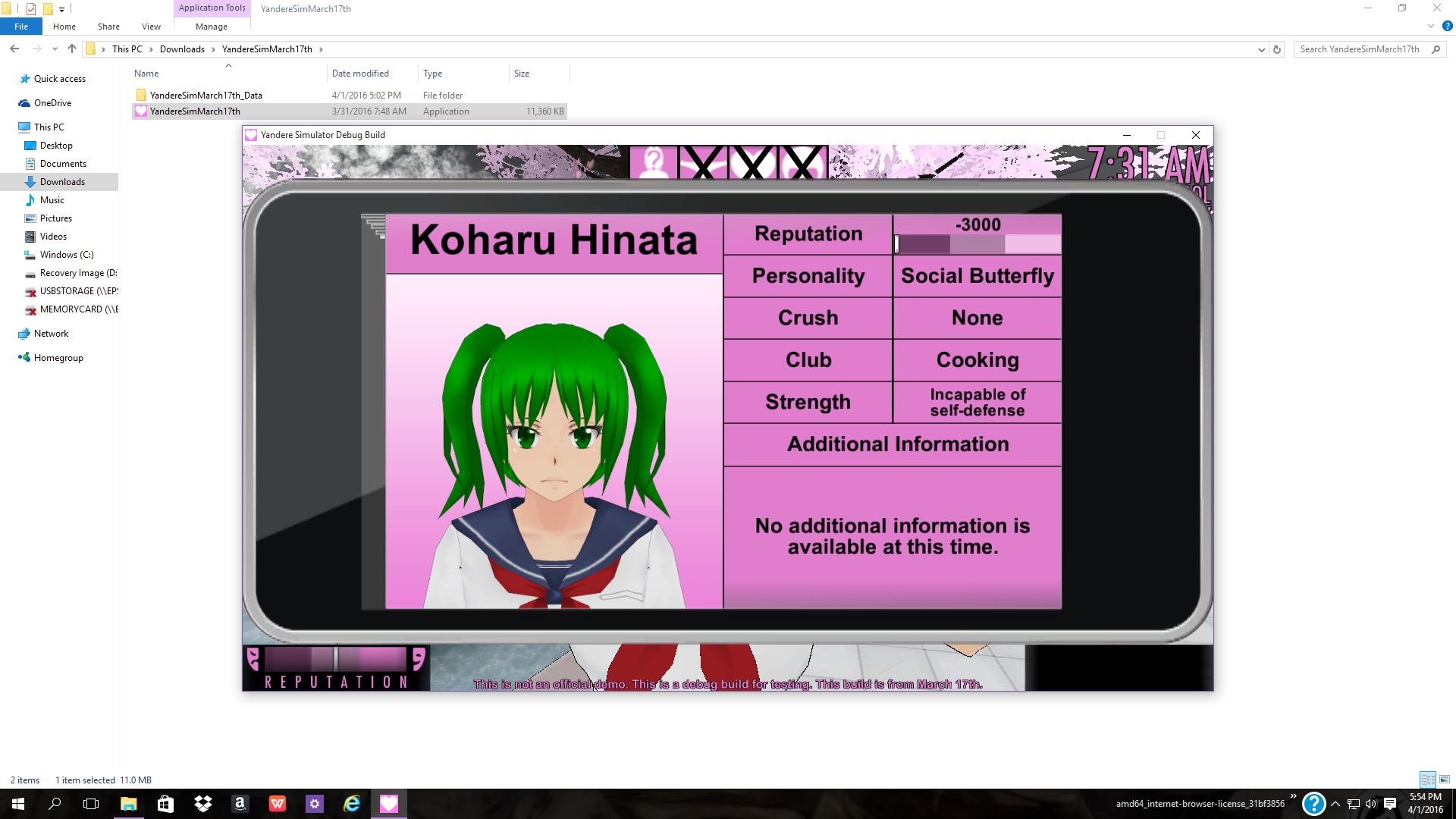
Task: Open the red W app on taskbar
Action: [278, 804]
